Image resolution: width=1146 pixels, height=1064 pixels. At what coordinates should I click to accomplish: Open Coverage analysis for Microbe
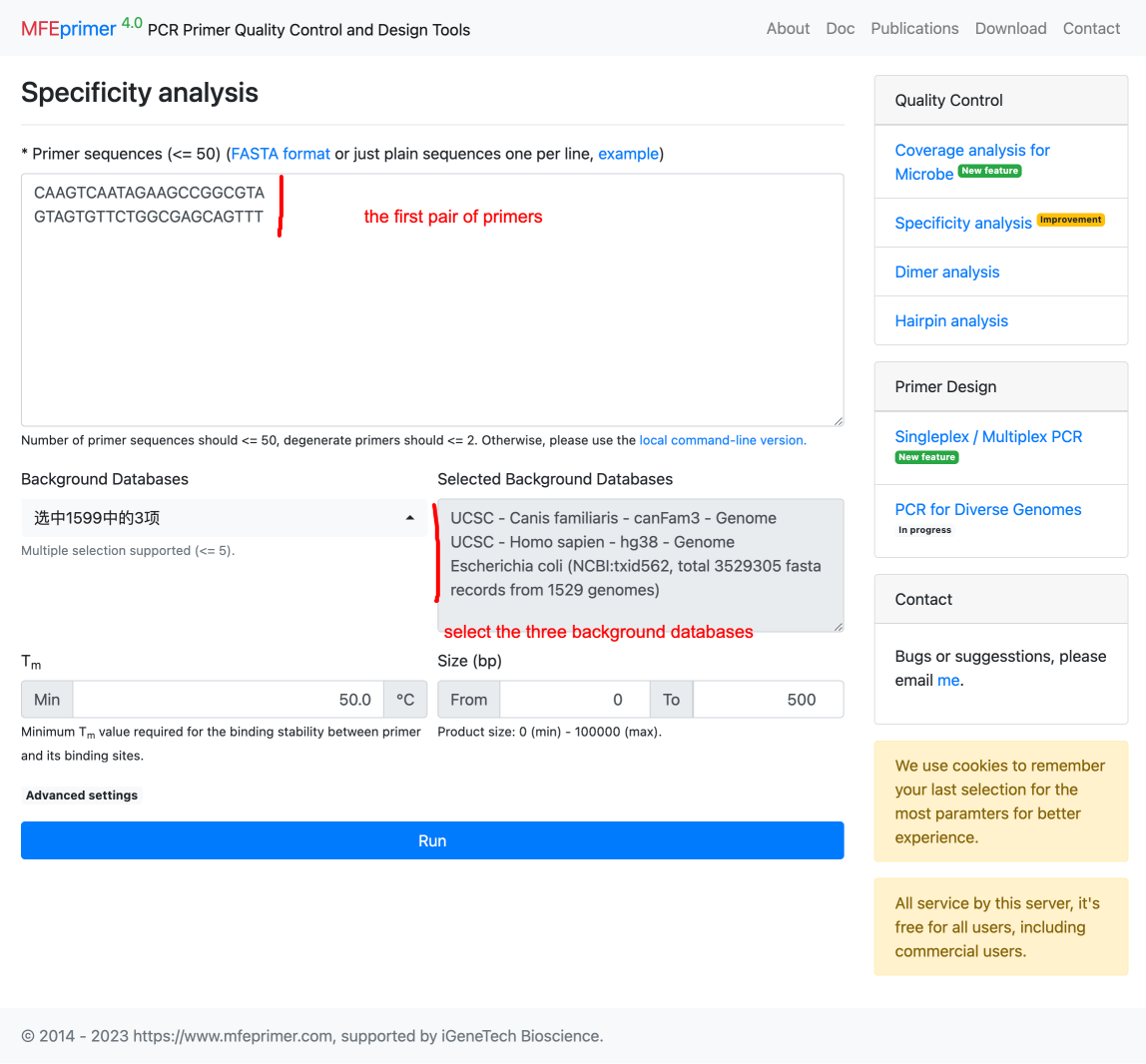tap(972, 163)
